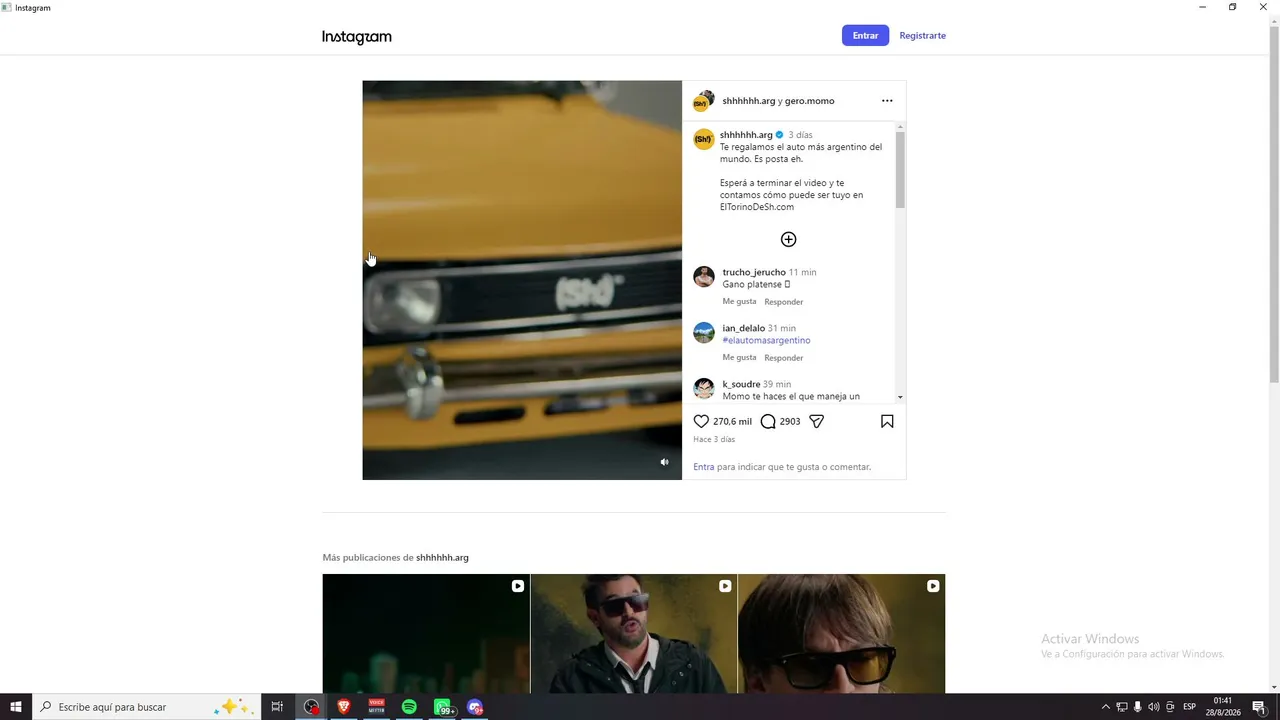
Task: Click the Entrar button
Action: point(865,36)
